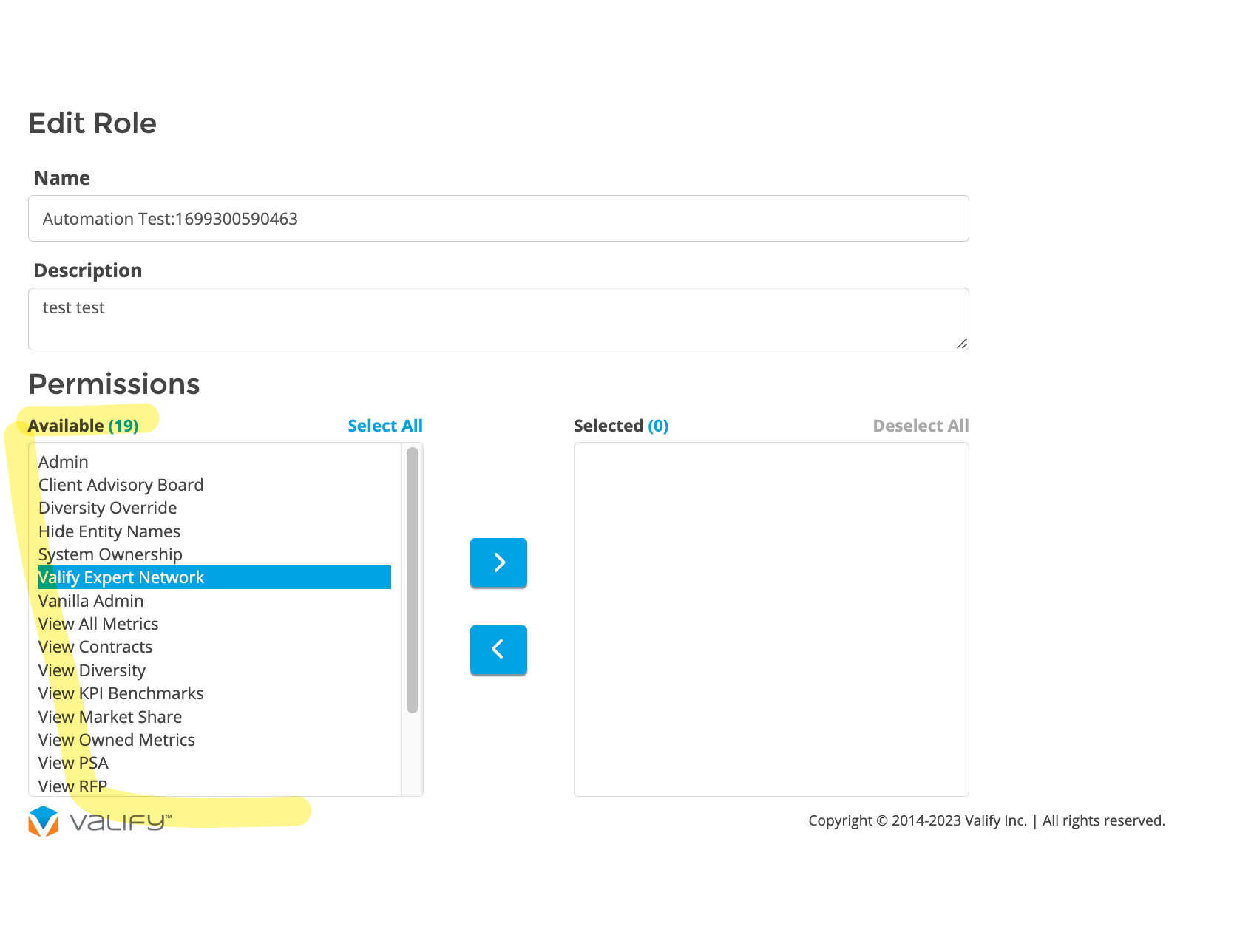The width and height of the screenshot is (1254, 952).
Task: Click the Valify logo in footer
Action: pyautogui.click(x=100, y=821)
